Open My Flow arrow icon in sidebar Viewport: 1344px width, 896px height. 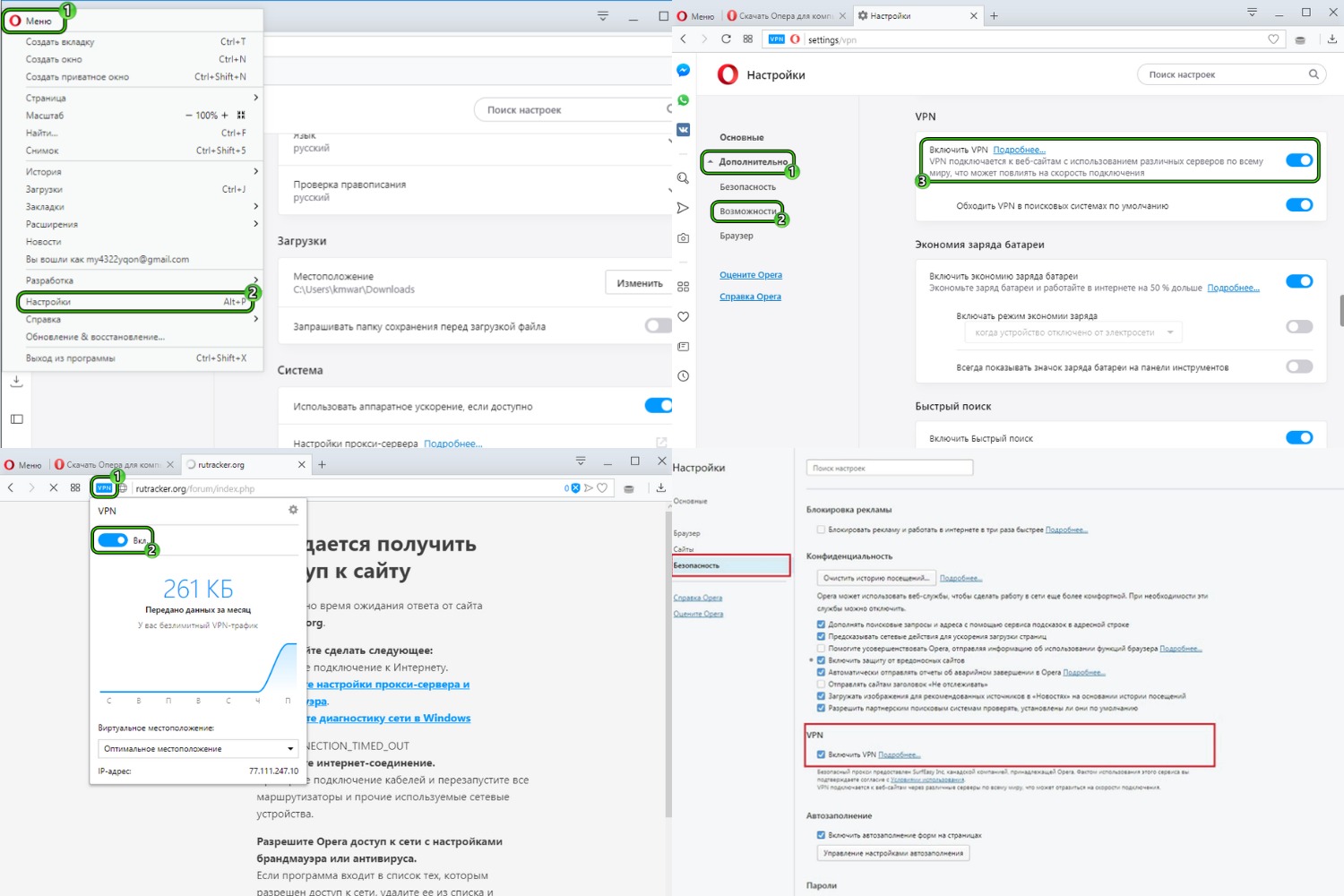click(x=683, y=208)
